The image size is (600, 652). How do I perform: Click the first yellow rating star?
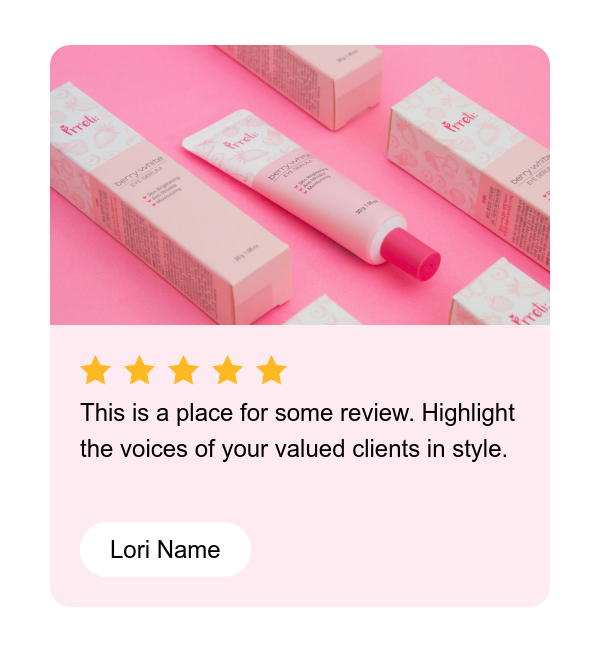95,370
